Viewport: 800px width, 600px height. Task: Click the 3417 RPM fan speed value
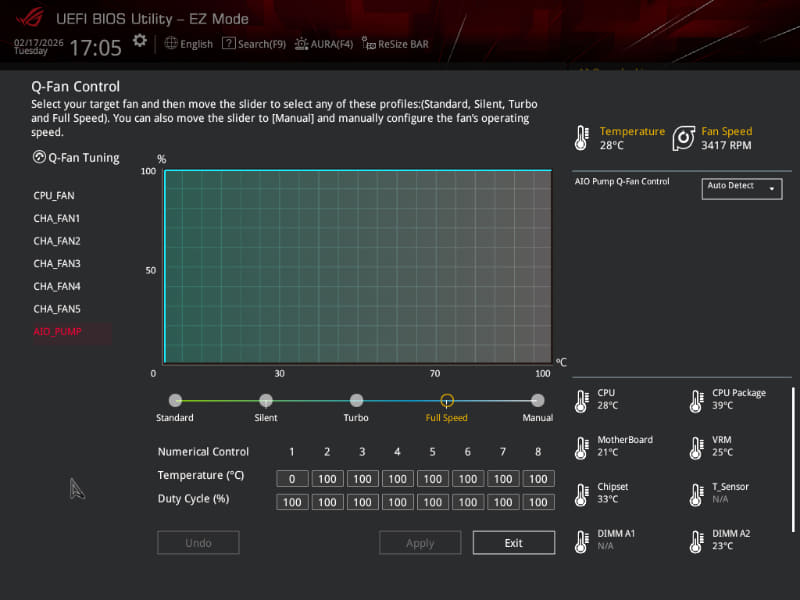[726, 145]
